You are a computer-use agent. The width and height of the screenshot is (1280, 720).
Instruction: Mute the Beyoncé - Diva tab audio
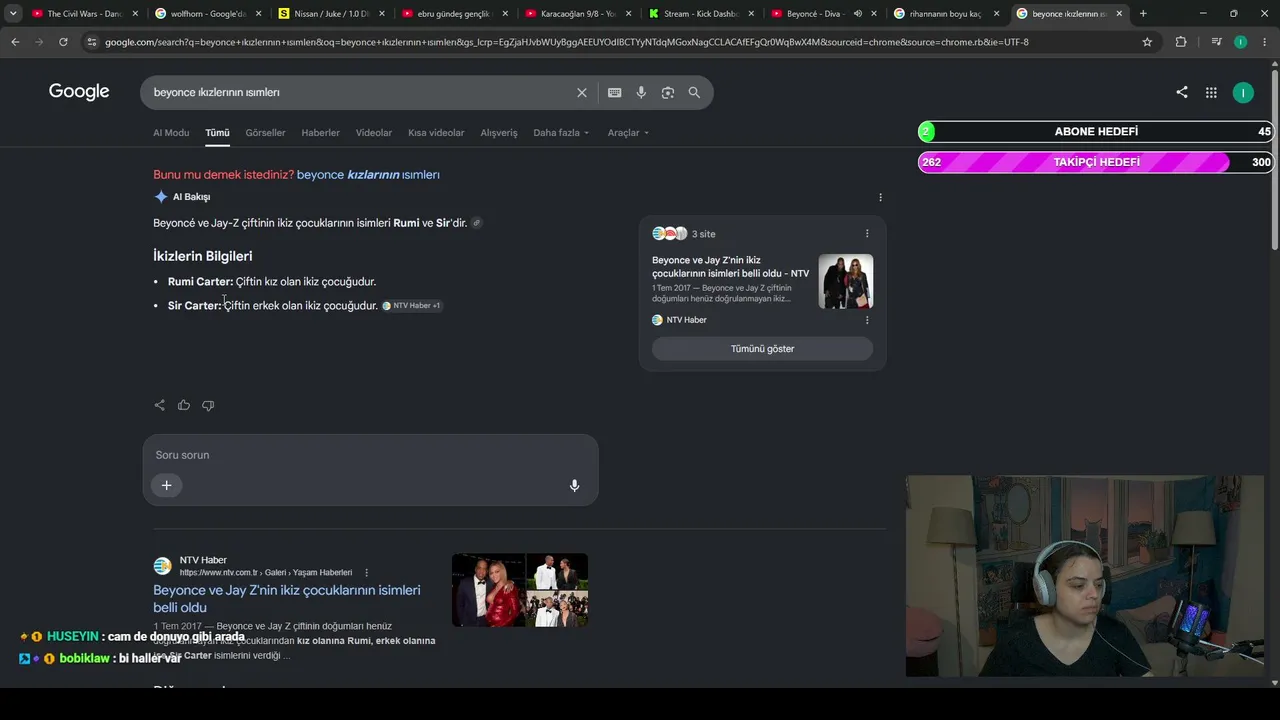pos(857,14)
